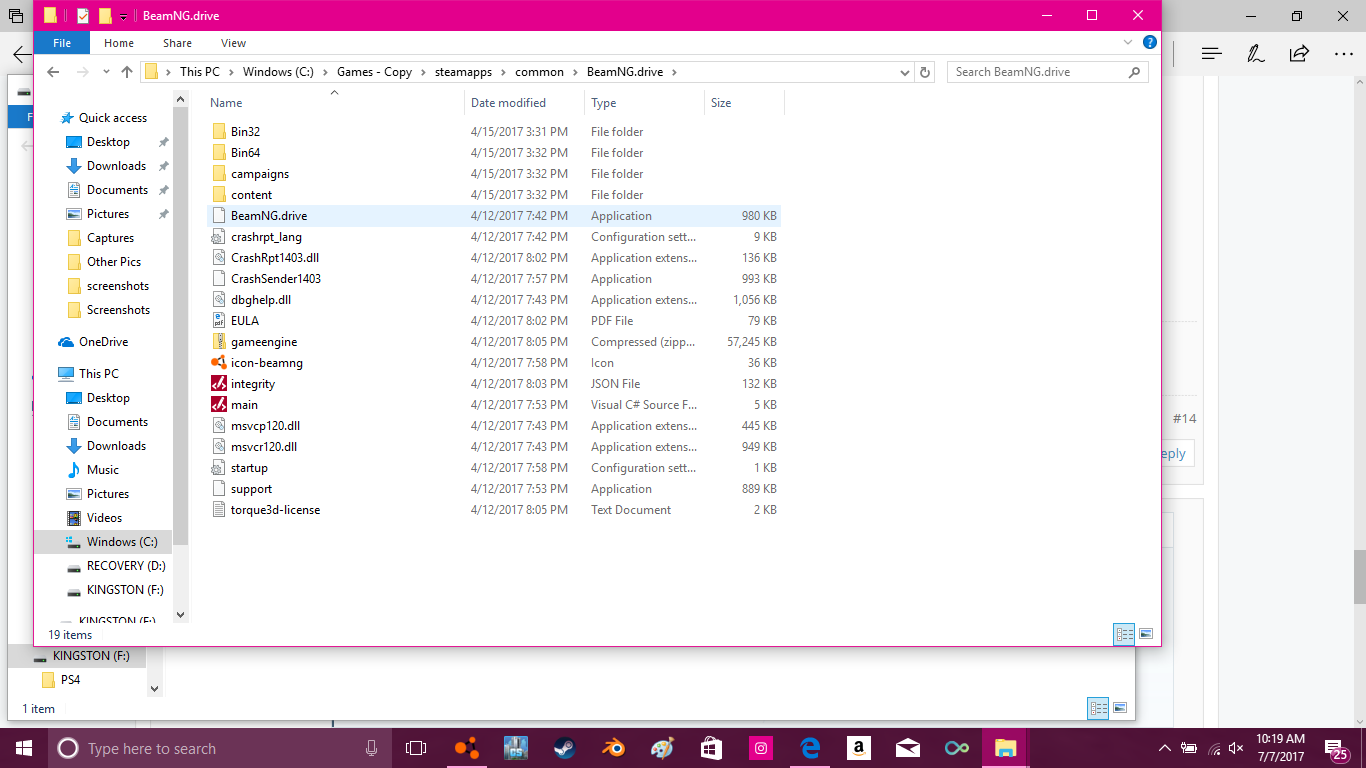This screenshot has height=768, width=1366.
Task: Click Large icons view button in background Explorer window
Action: click(x=1120, y=708)
